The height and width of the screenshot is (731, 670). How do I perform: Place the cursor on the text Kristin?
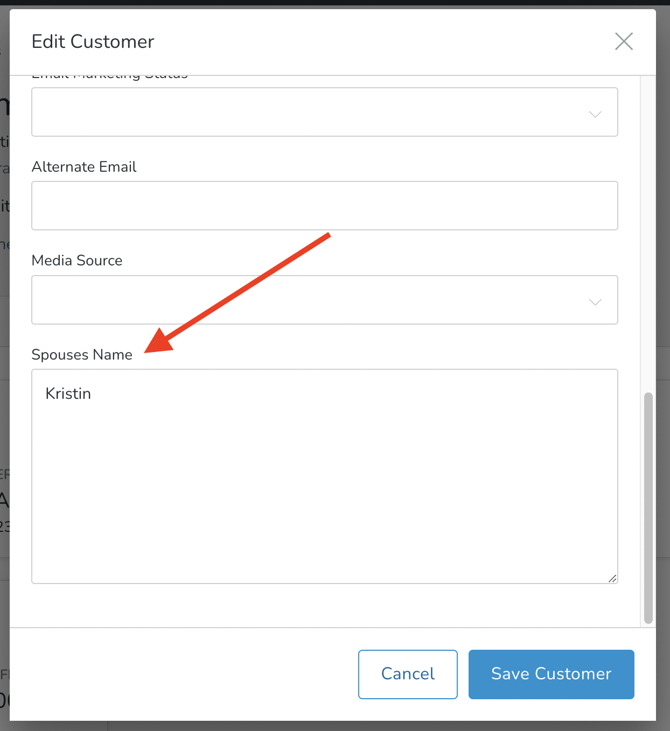pyautogui.click(x=68, y=394)
